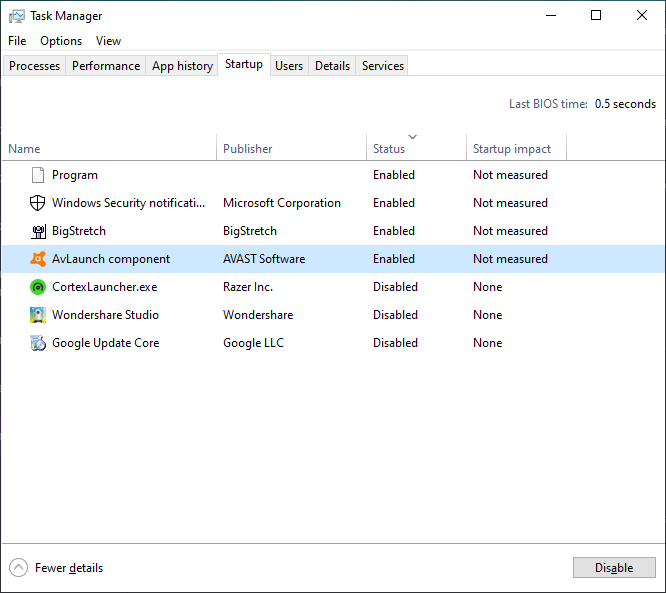Minimize the Task Manager window
This screenshot has height=593, width=666.
[551, 16]
